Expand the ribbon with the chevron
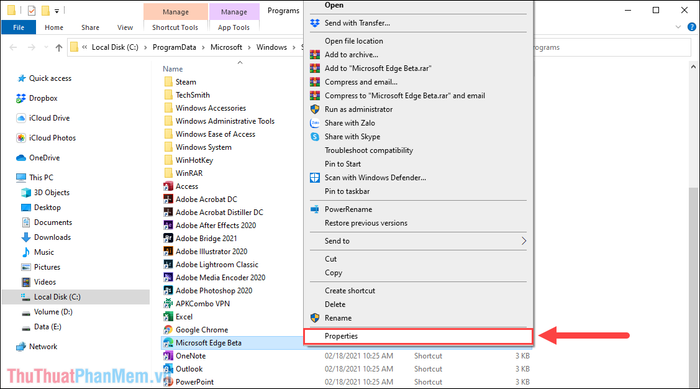Viewport: 700px width, 389px height. click(x=678, y=27)
